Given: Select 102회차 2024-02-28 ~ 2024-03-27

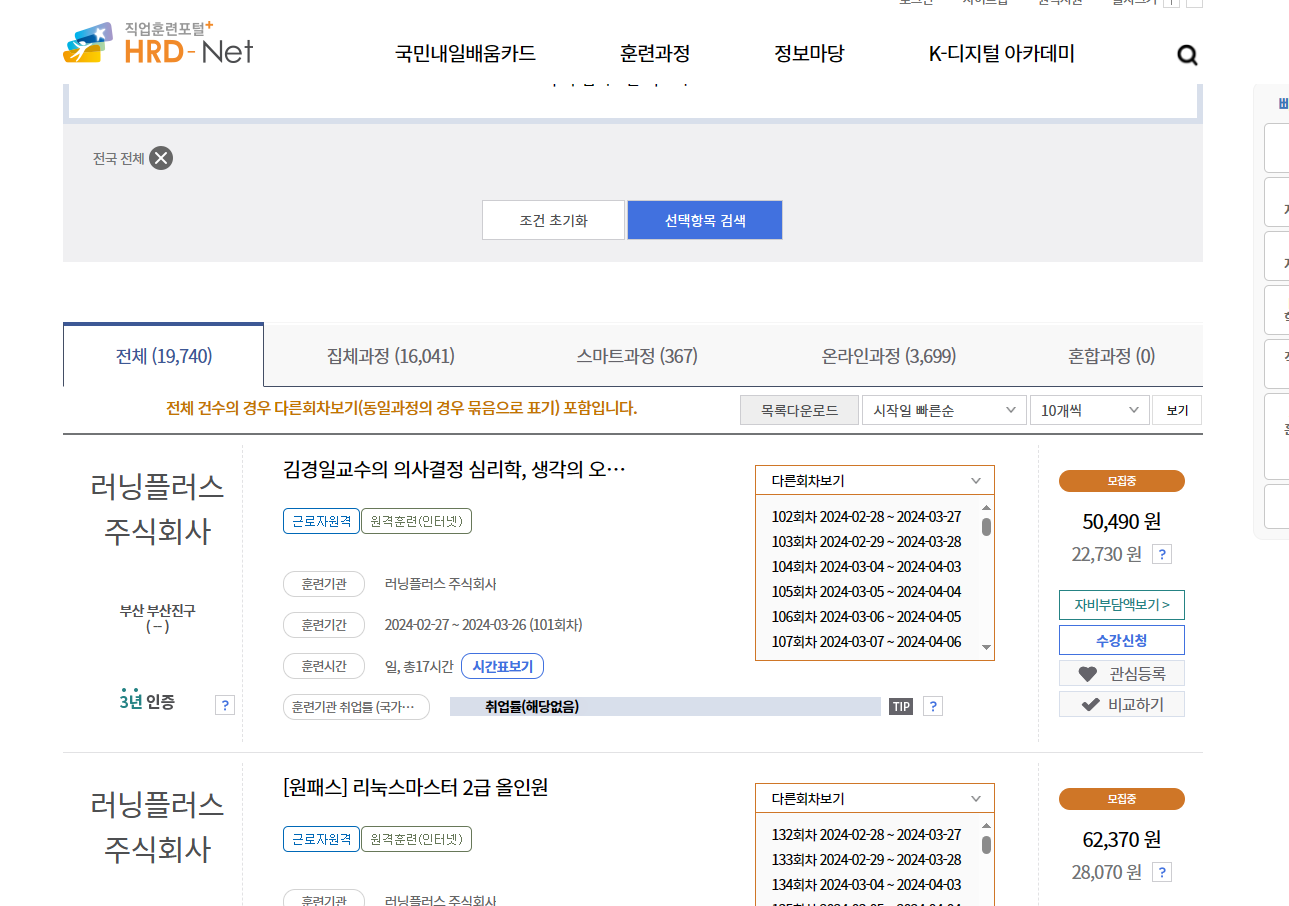Looking at the screenshot, I should point(866,517).
